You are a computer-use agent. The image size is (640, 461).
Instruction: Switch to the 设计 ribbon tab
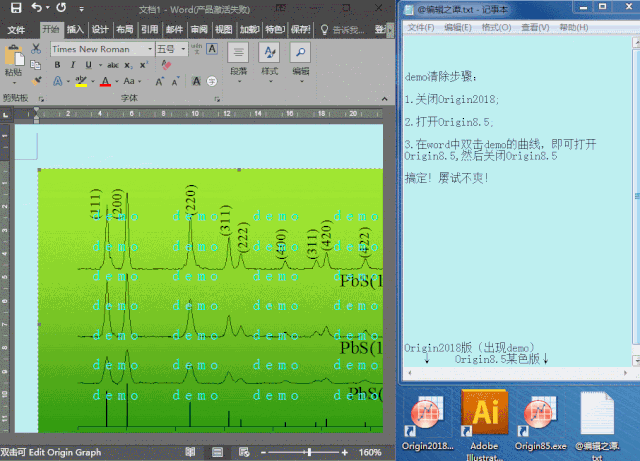(100, 29)
